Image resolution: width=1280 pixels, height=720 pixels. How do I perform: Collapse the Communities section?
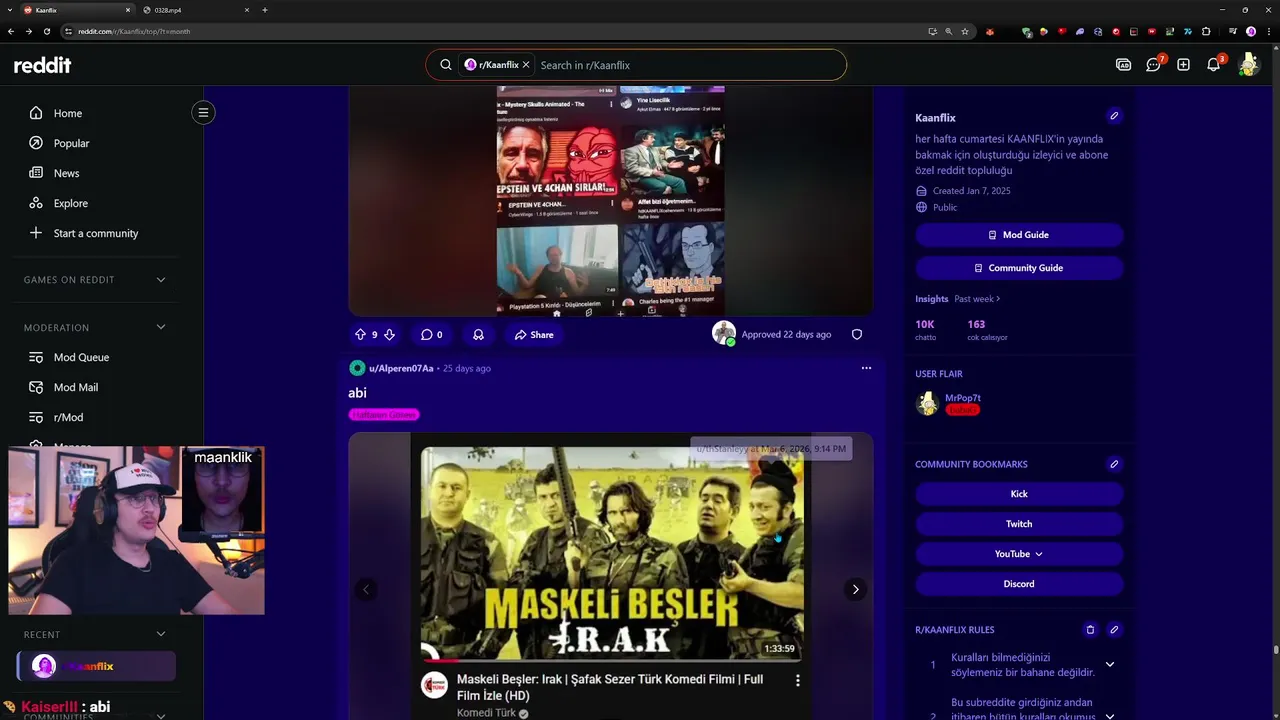click(161, 716)
